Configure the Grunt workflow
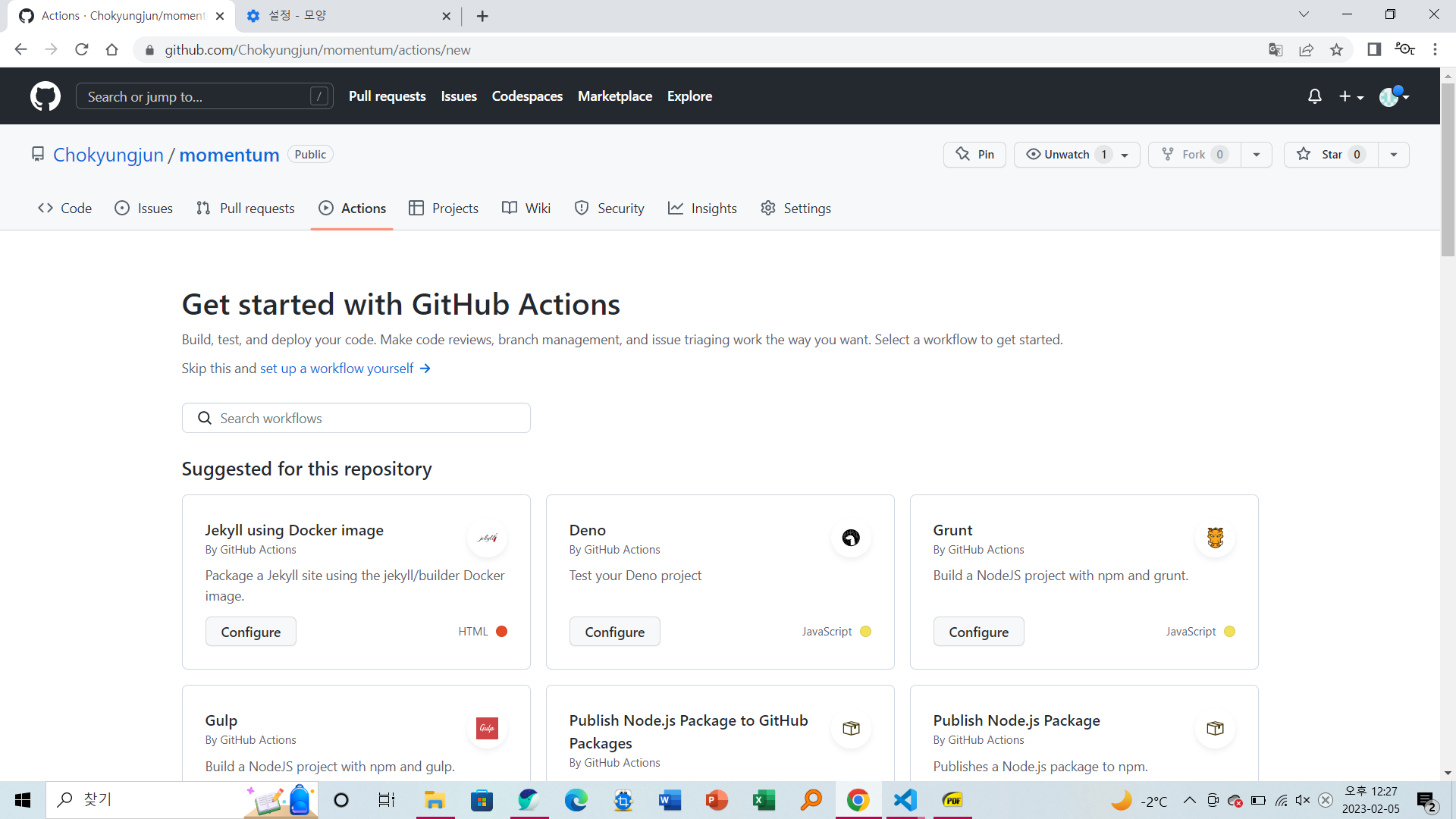 979,632
